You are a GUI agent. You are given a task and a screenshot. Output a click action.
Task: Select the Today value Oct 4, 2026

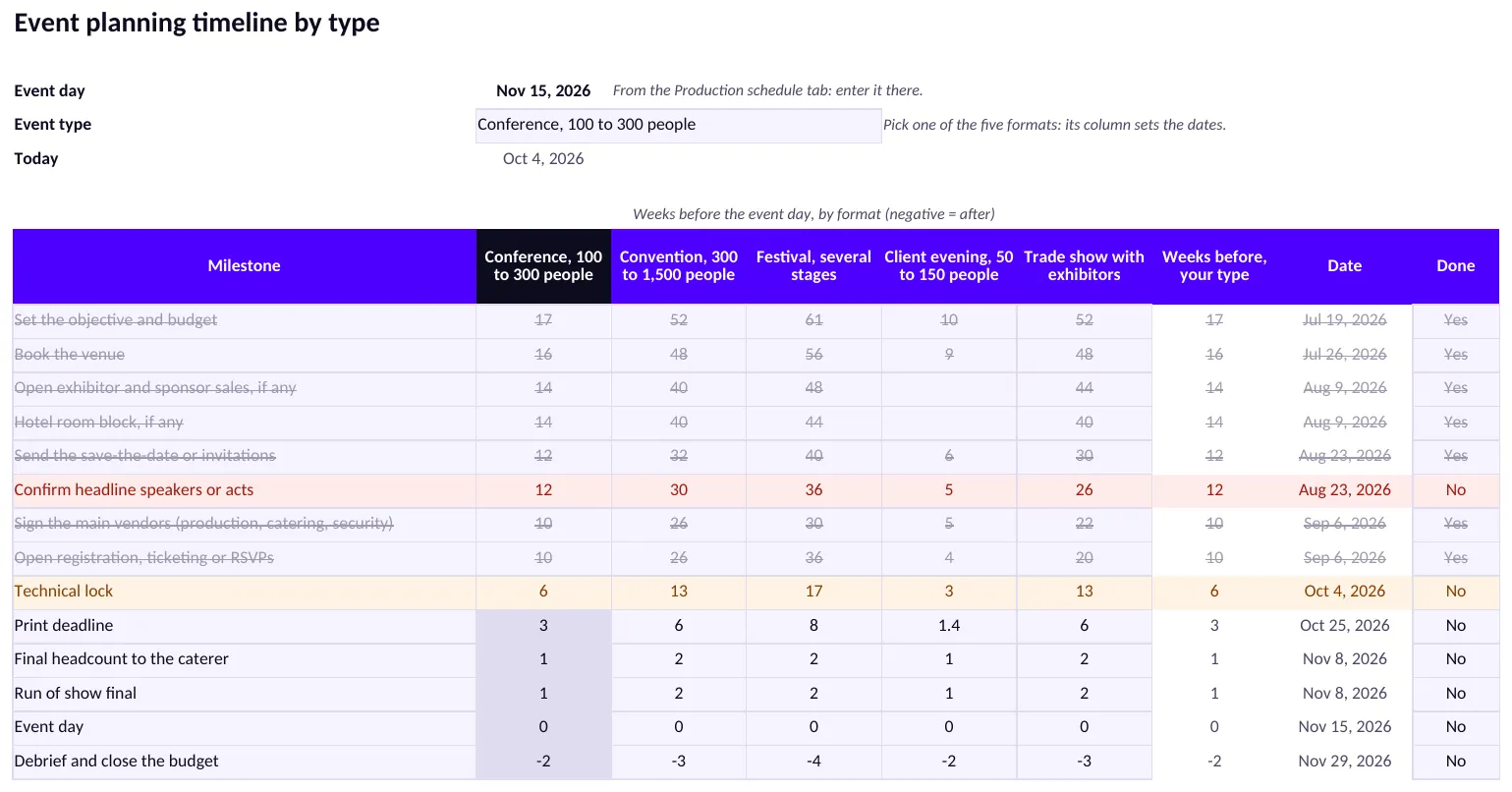tap(543, 158)
